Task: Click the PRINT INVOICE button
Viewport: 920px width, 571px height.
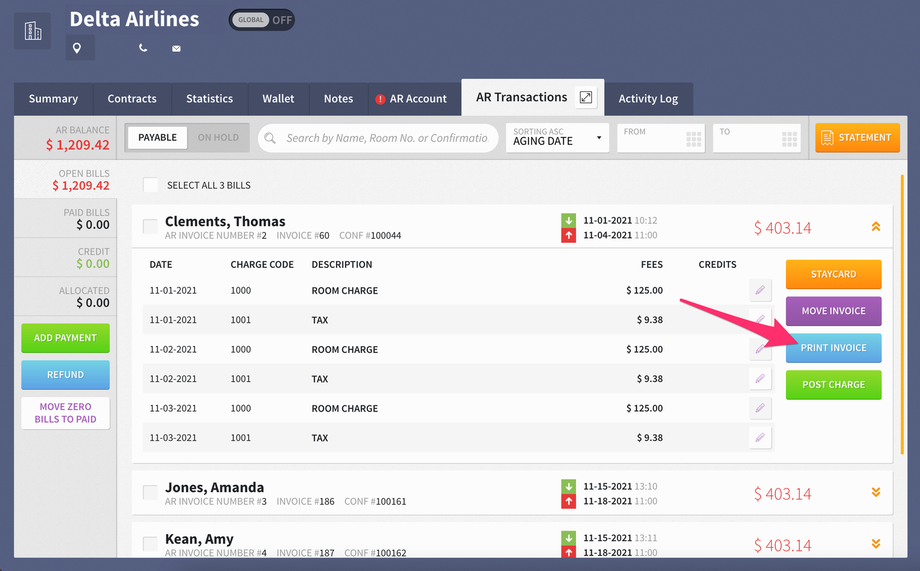Action: click(x=834, y=348)
